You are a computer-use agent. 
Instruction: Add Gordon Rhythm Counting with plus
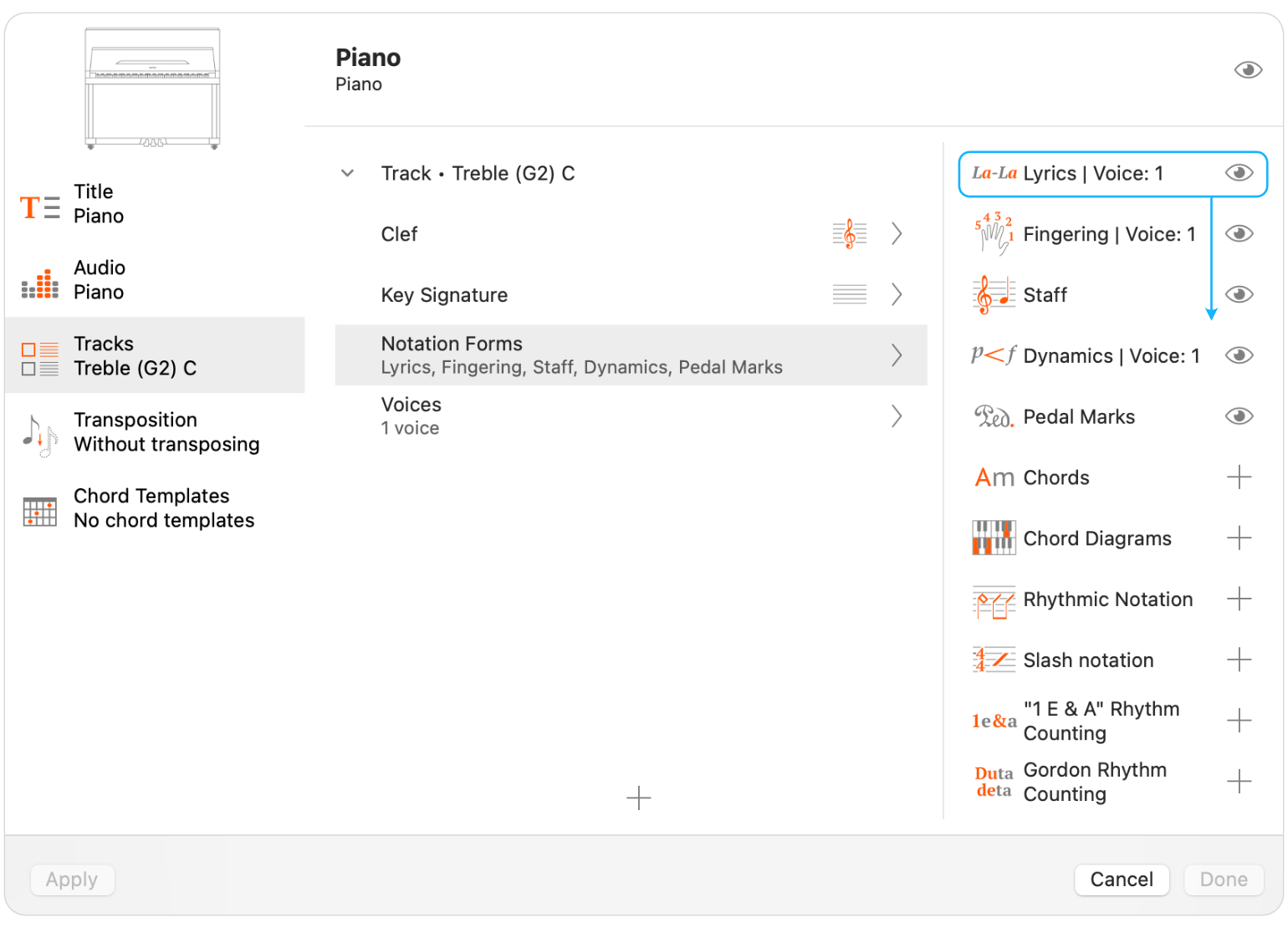pos(1239,782)
